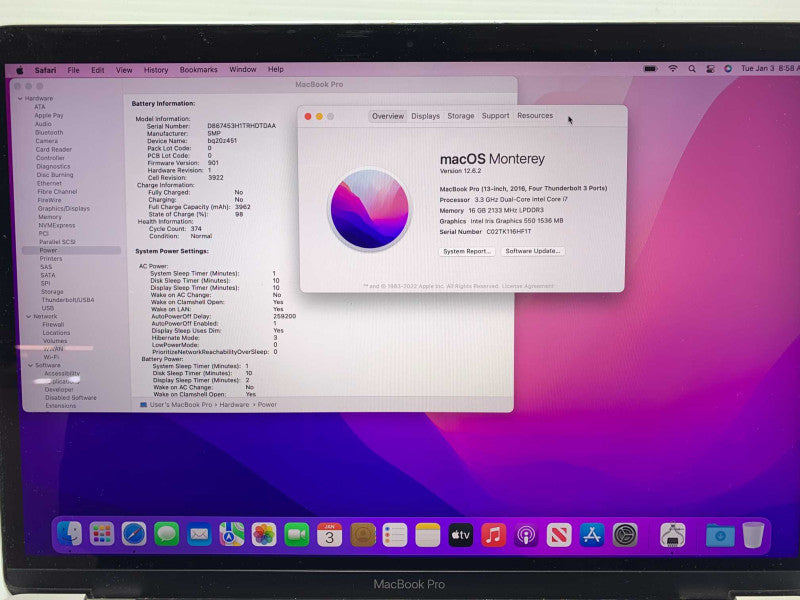Open News app in the Dock

[559, 534]
